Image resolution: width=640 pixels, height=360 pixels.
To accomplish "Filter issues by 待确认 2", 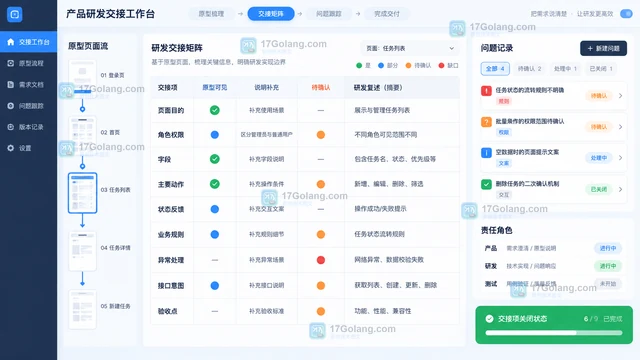I will pos(529,69).
